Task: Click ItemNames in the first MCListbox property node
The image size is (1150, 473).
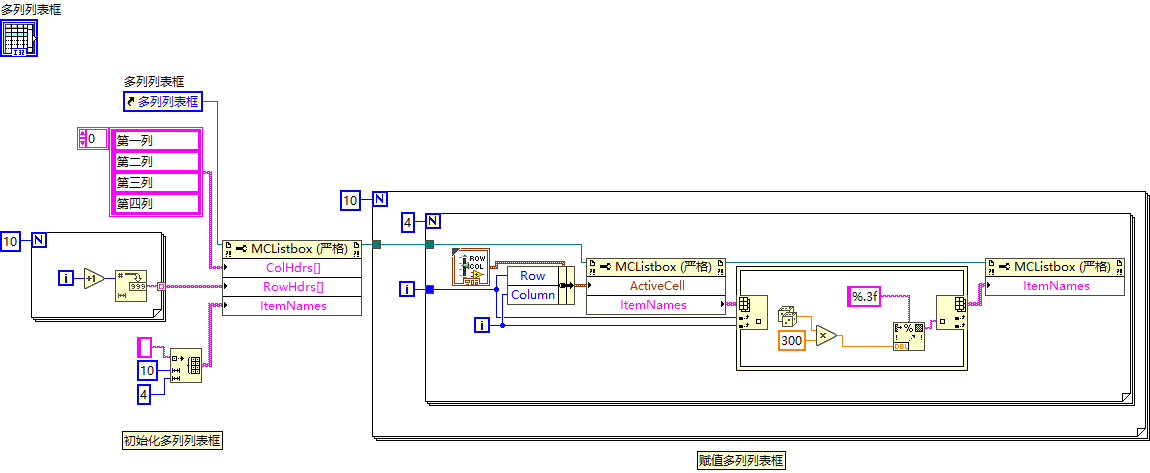Action: click(292, 306)
